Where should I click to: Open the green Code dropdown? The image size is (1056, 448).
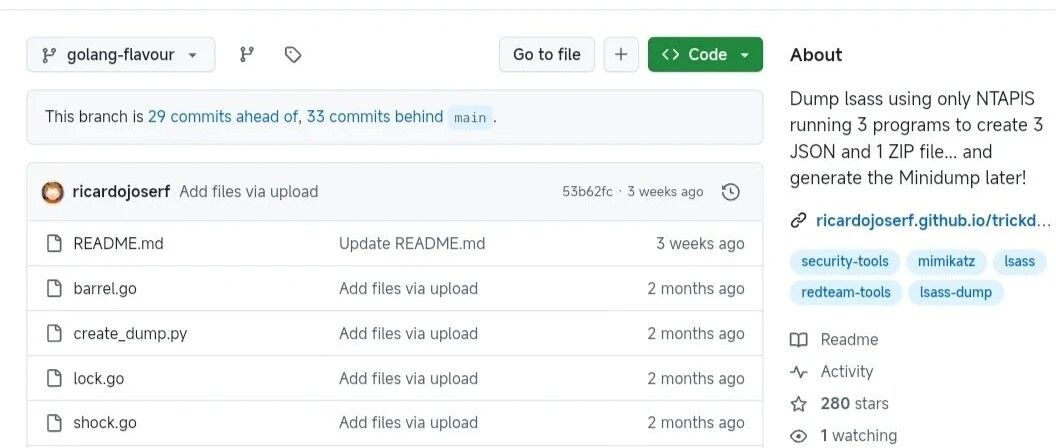coord(705,55)
